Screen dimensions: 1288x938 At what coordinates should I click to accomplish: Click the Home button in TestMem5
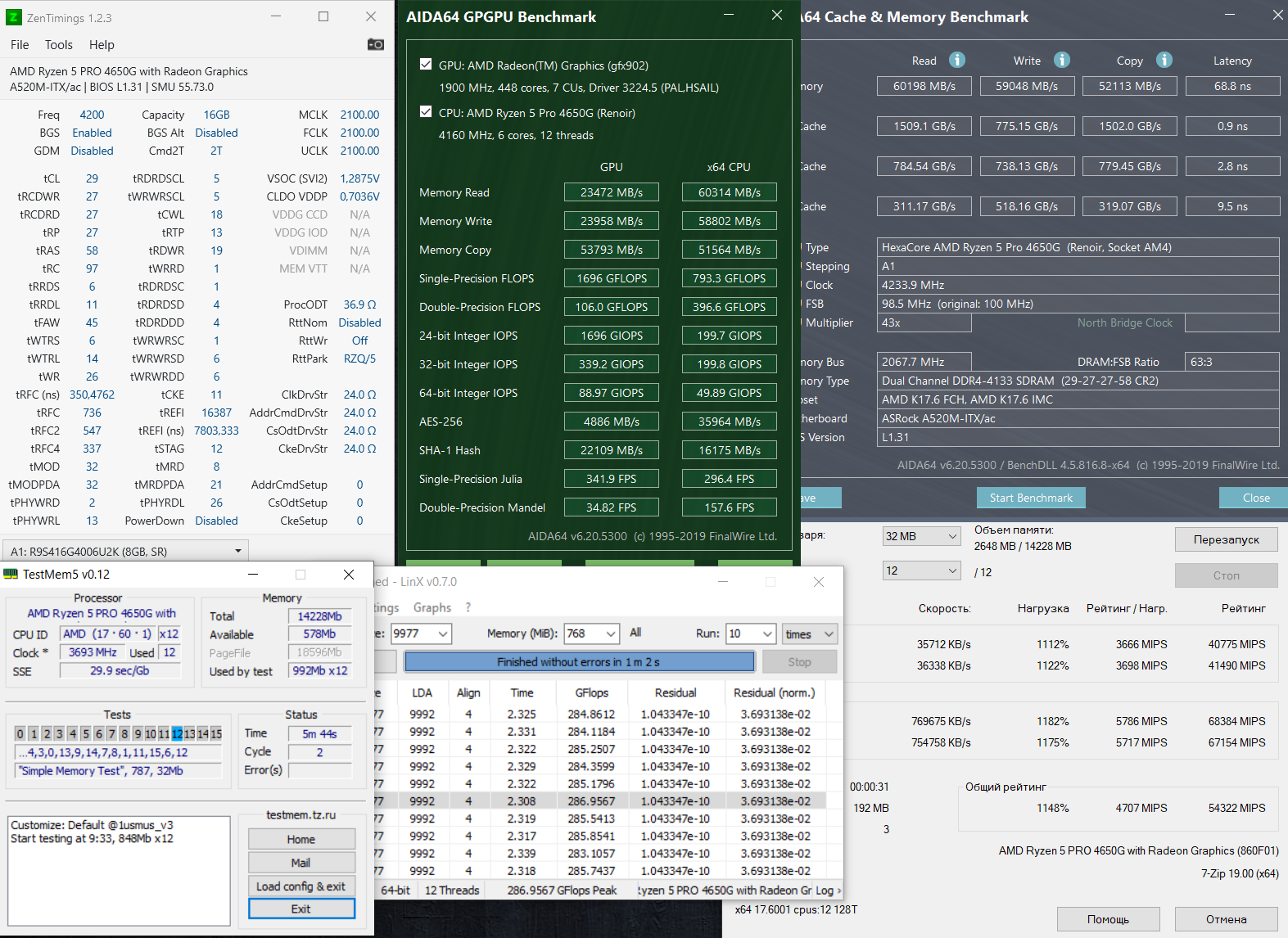[x=301, y=839]
